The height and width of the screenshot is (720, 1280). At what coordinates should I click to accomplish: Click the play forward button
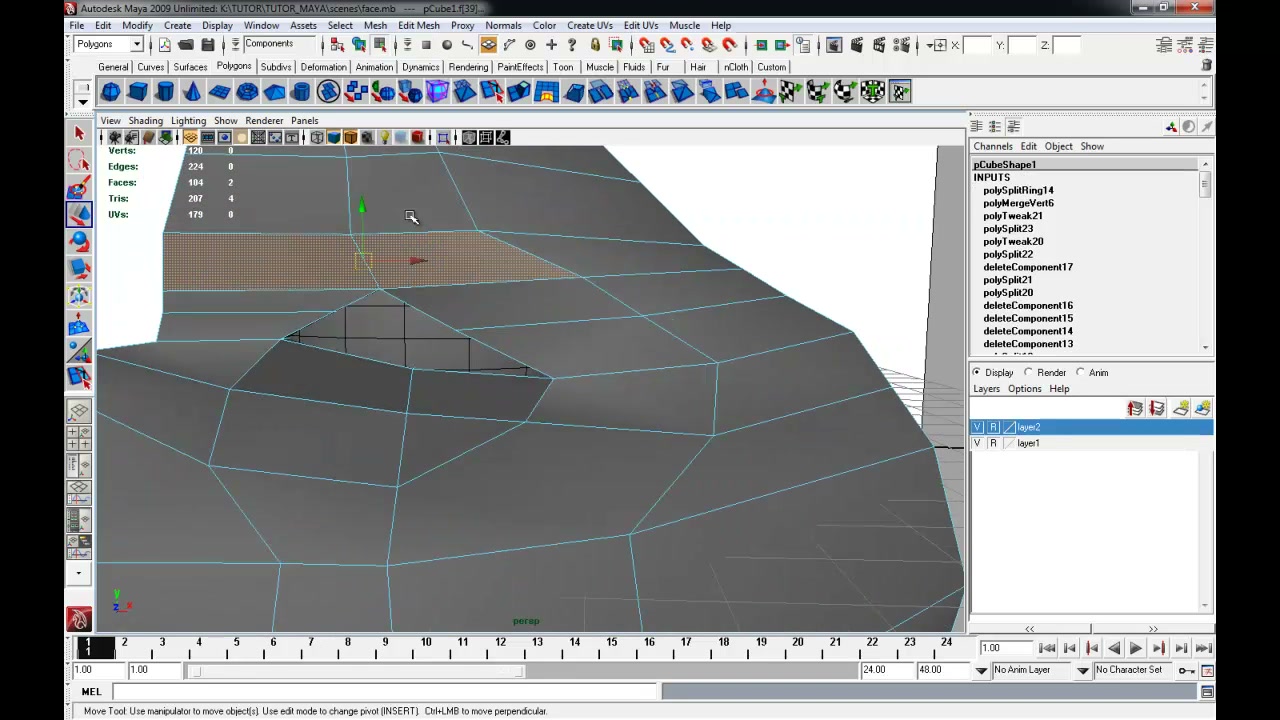tap(1136, 648)
